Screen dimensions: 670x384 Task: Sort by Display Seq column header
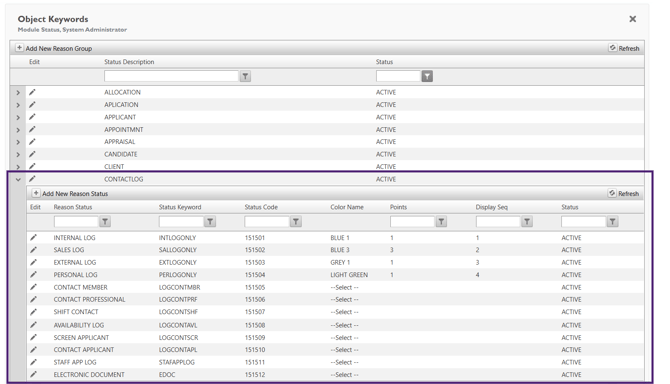pos(492,207)
